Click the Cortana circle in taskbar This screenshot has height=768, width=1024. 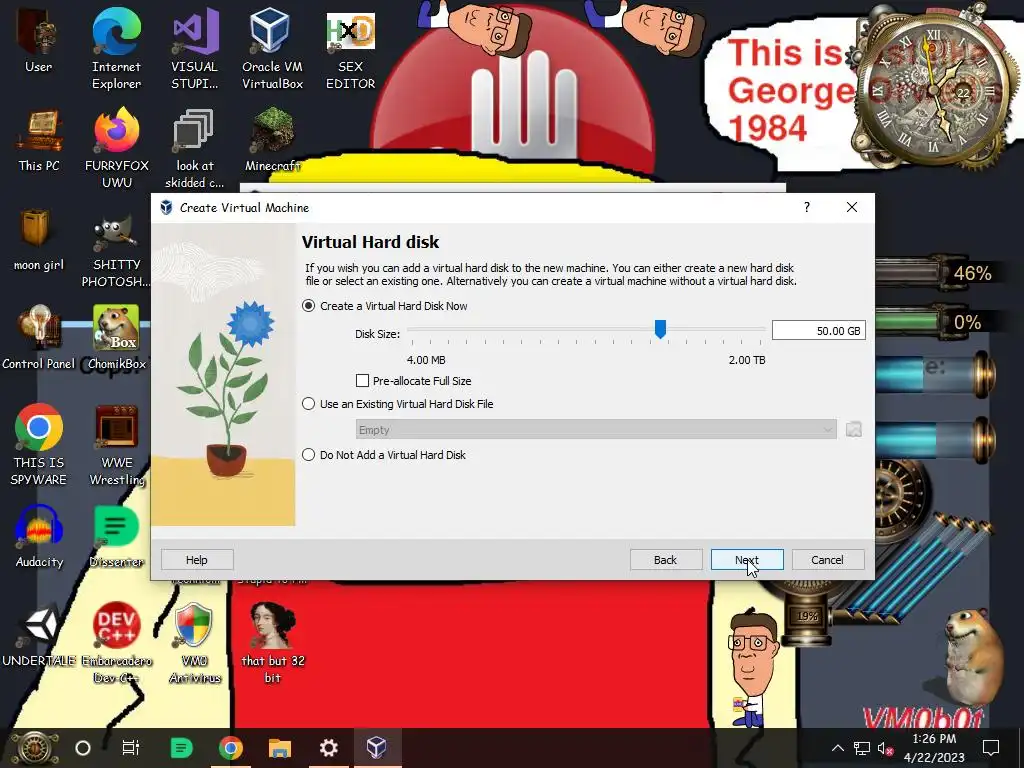pyautogui.click(x=83, y=748)
